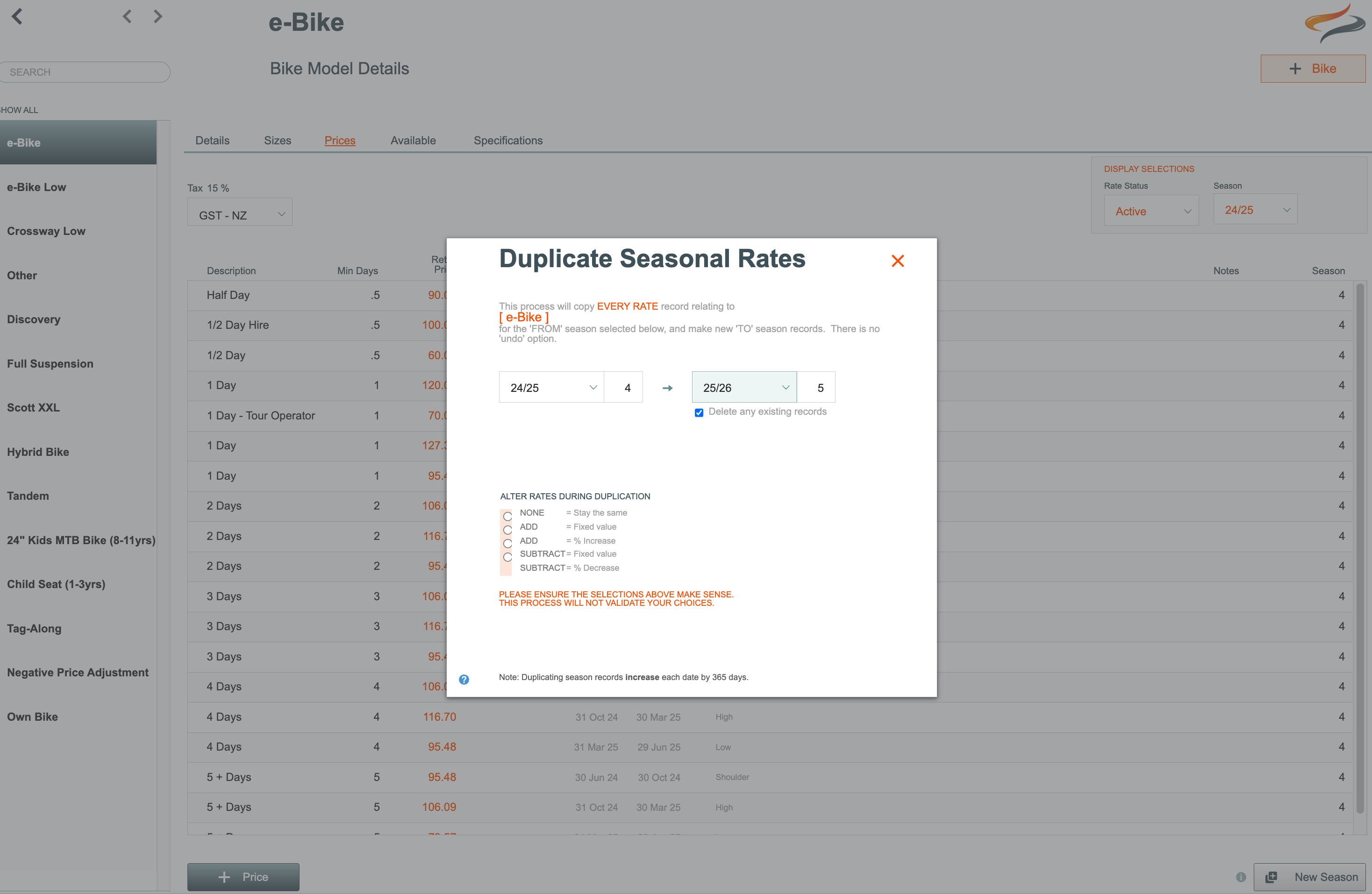Image resolution: width=1372 pixels, height=894 pixels.
Task: Select Other in the sidebar
Action: [x=78, y=275]
